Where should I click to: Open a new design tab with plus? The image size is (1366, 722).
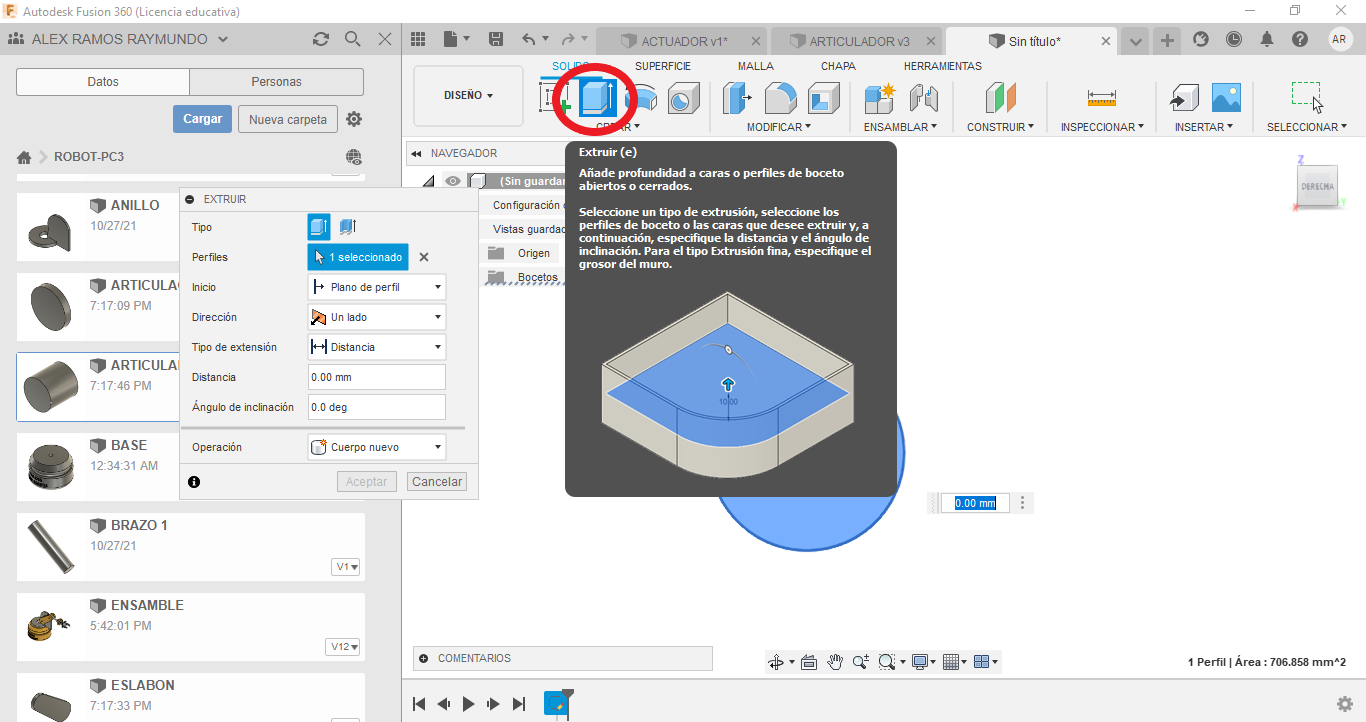coord(1167,41)
